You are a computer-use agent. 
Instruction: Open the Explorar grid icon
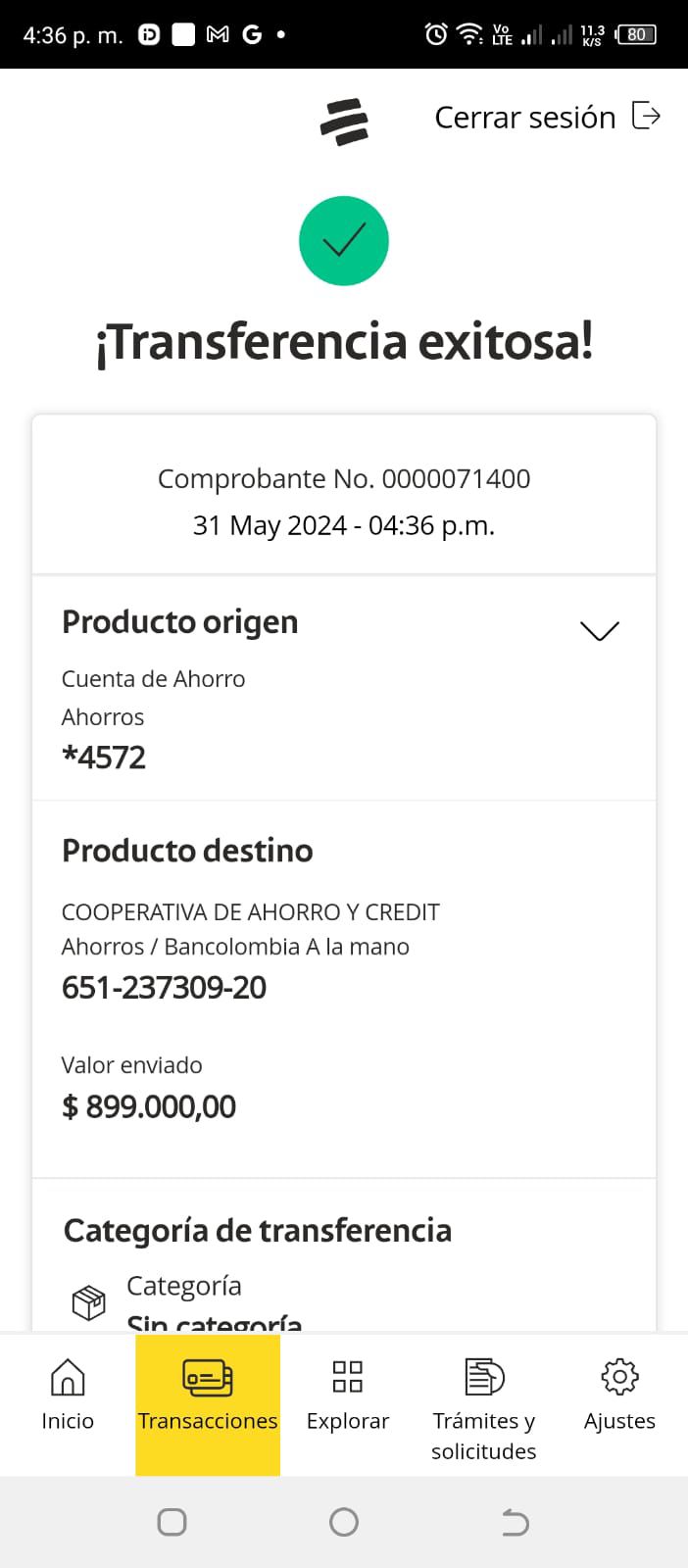pos(348,1377)
